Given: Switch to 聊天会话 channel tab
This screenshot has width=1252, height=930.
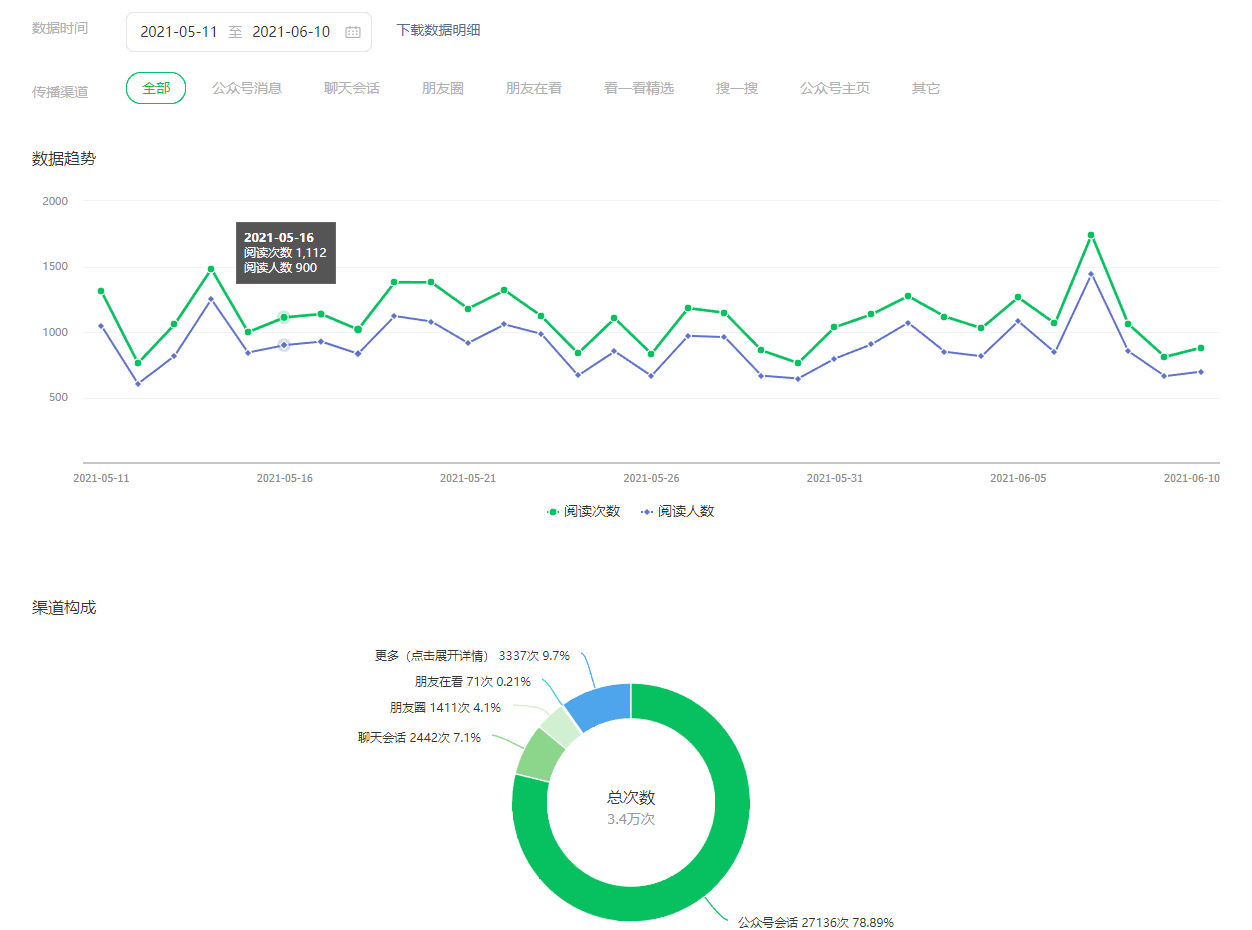Looking at the screenshot, I should [352, 88].
